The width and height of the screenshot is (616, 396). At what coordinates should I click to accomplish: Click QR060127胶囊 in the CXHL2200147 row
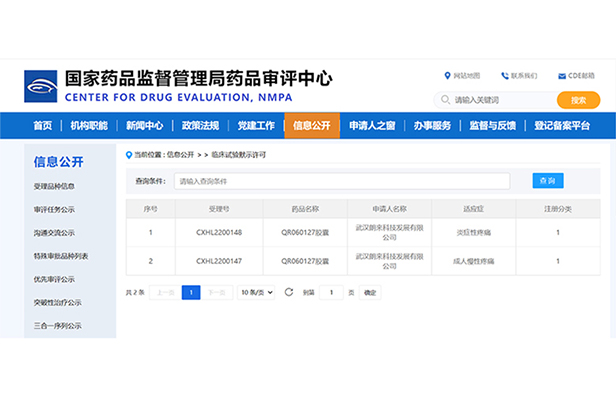coord(305,261)
